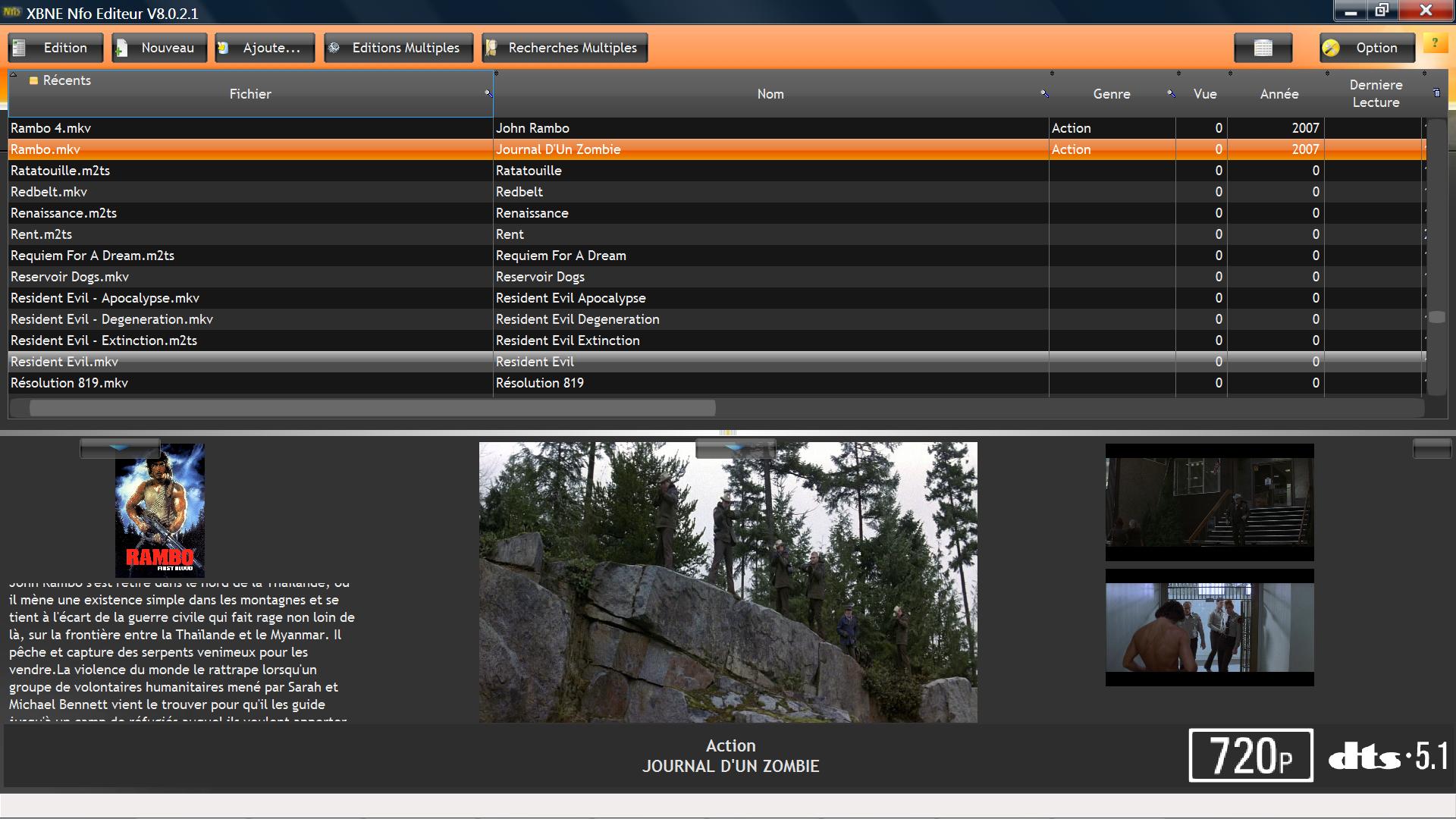Click the vertical scrollbar thumb of the list

point(1436,317)
